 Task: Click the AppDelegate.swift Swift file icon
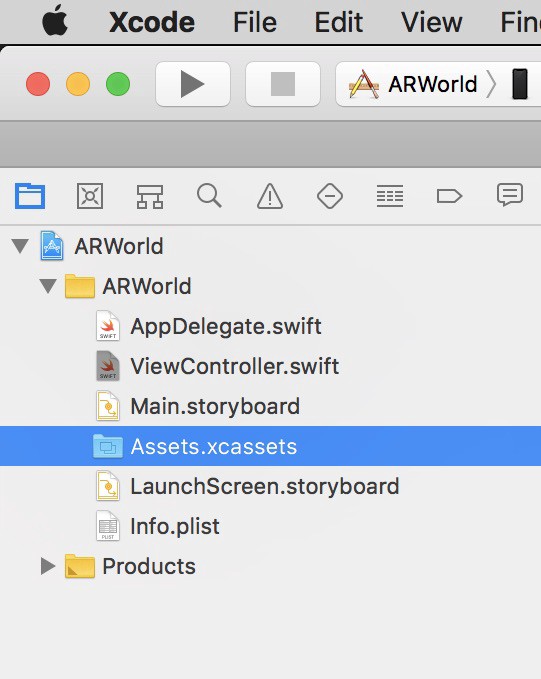[108, 326]
